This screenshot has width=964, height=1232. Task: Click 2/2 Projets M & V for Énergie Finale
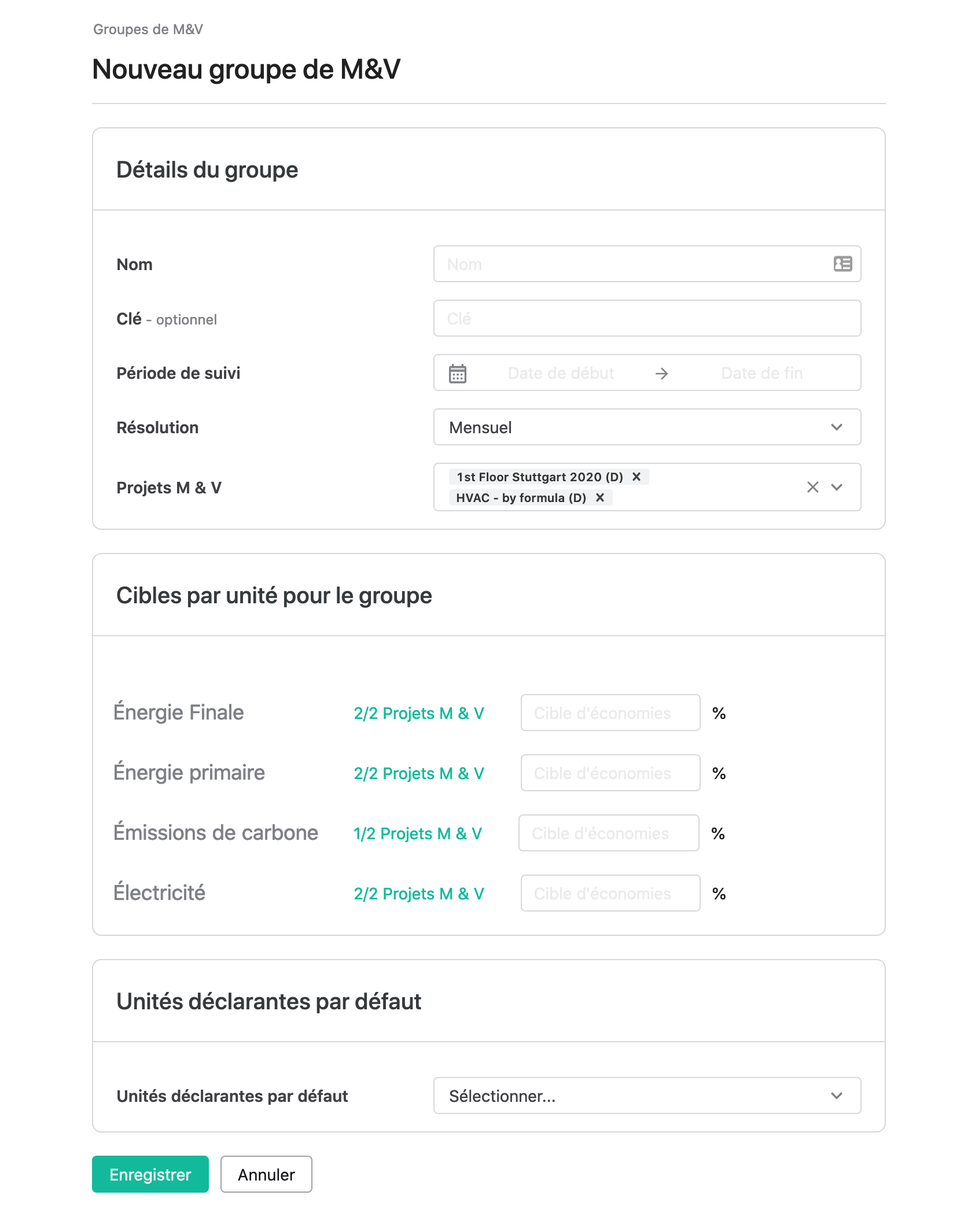coord(419,713)
